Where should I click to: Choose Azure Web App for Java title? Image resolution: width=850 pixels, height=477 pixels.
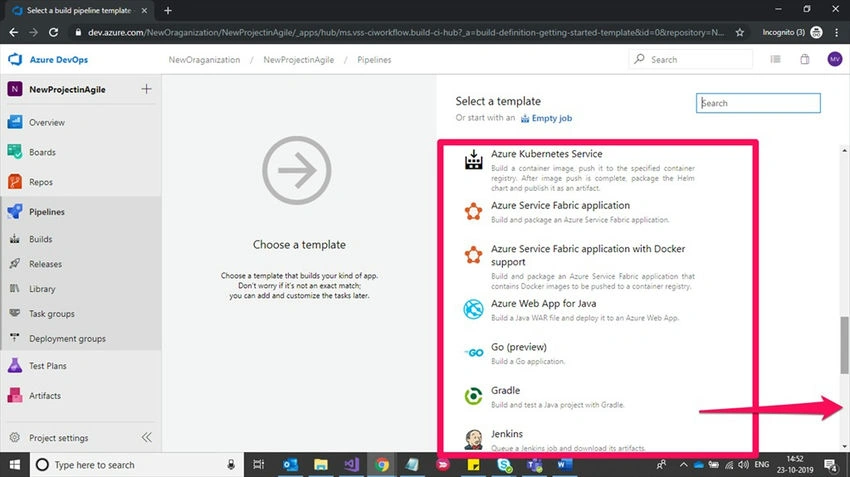pyautogui.click(x=543, y=304)
